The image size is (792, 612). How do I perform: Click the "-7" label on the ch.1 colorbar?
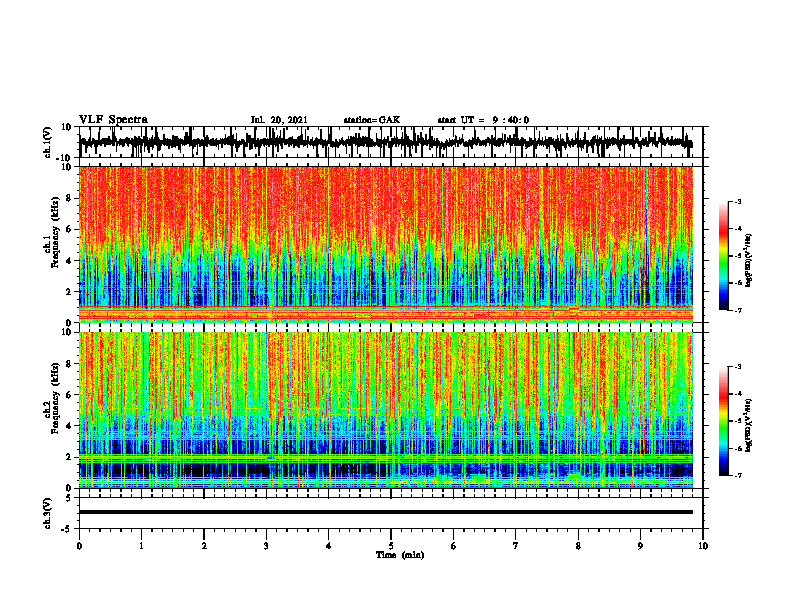[x=738, y=310]
